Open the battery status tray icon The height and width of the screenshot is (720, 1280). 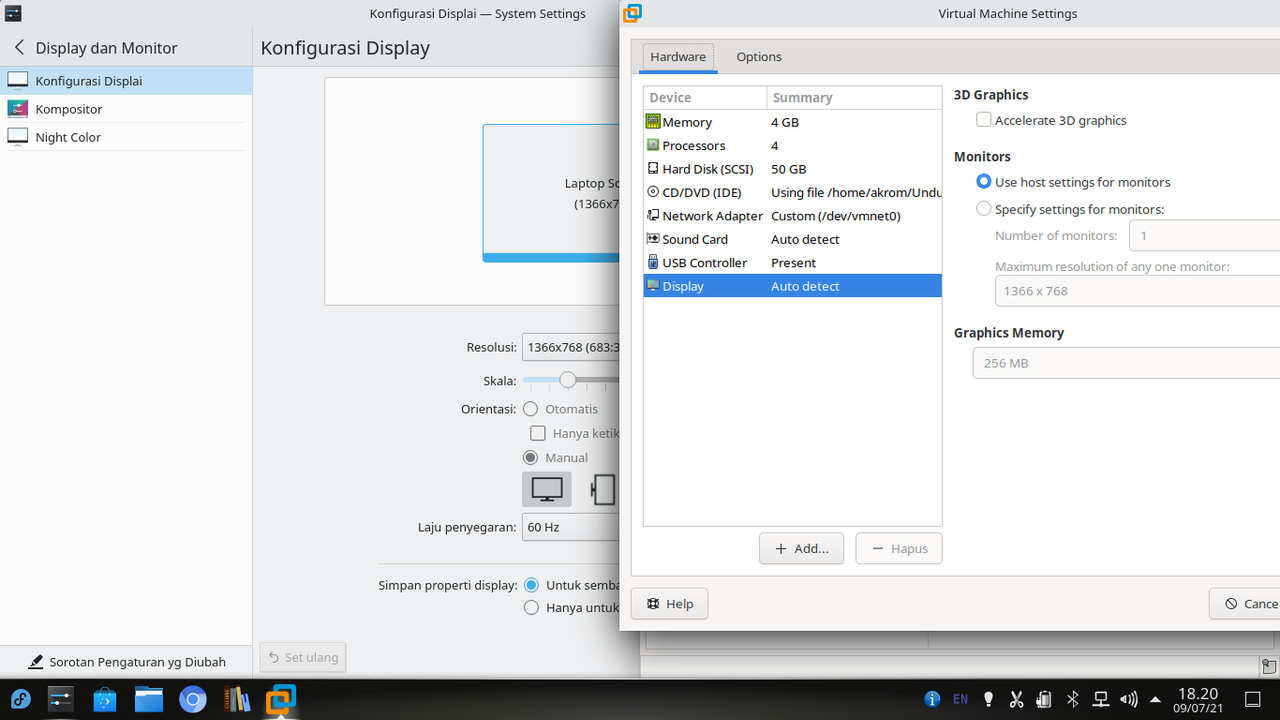click(1043, 699)
